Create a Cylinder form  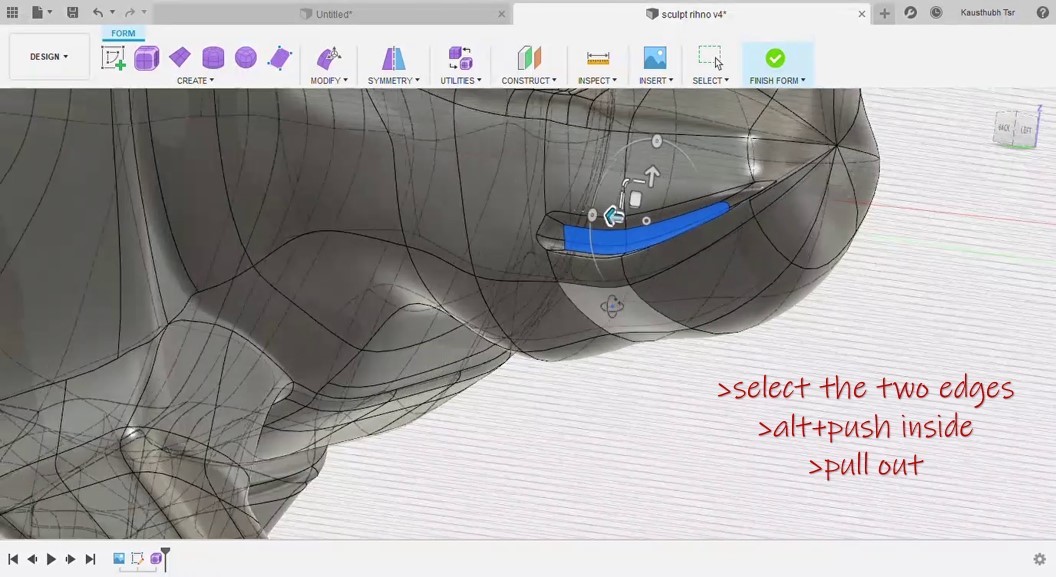(x=213, y=58)
